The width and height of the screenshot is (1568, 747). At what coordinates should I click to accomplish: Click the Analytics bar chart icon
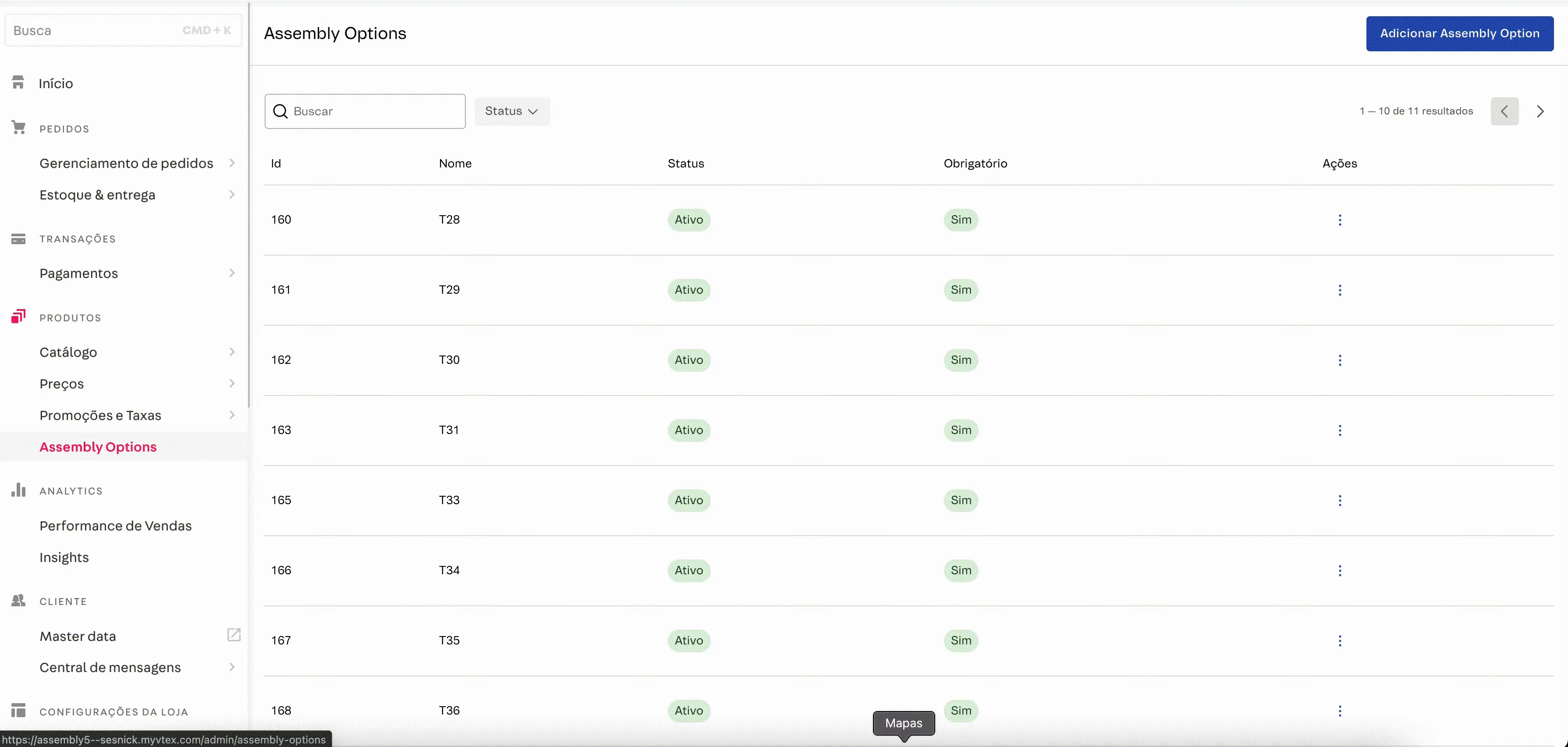(18, 490)
